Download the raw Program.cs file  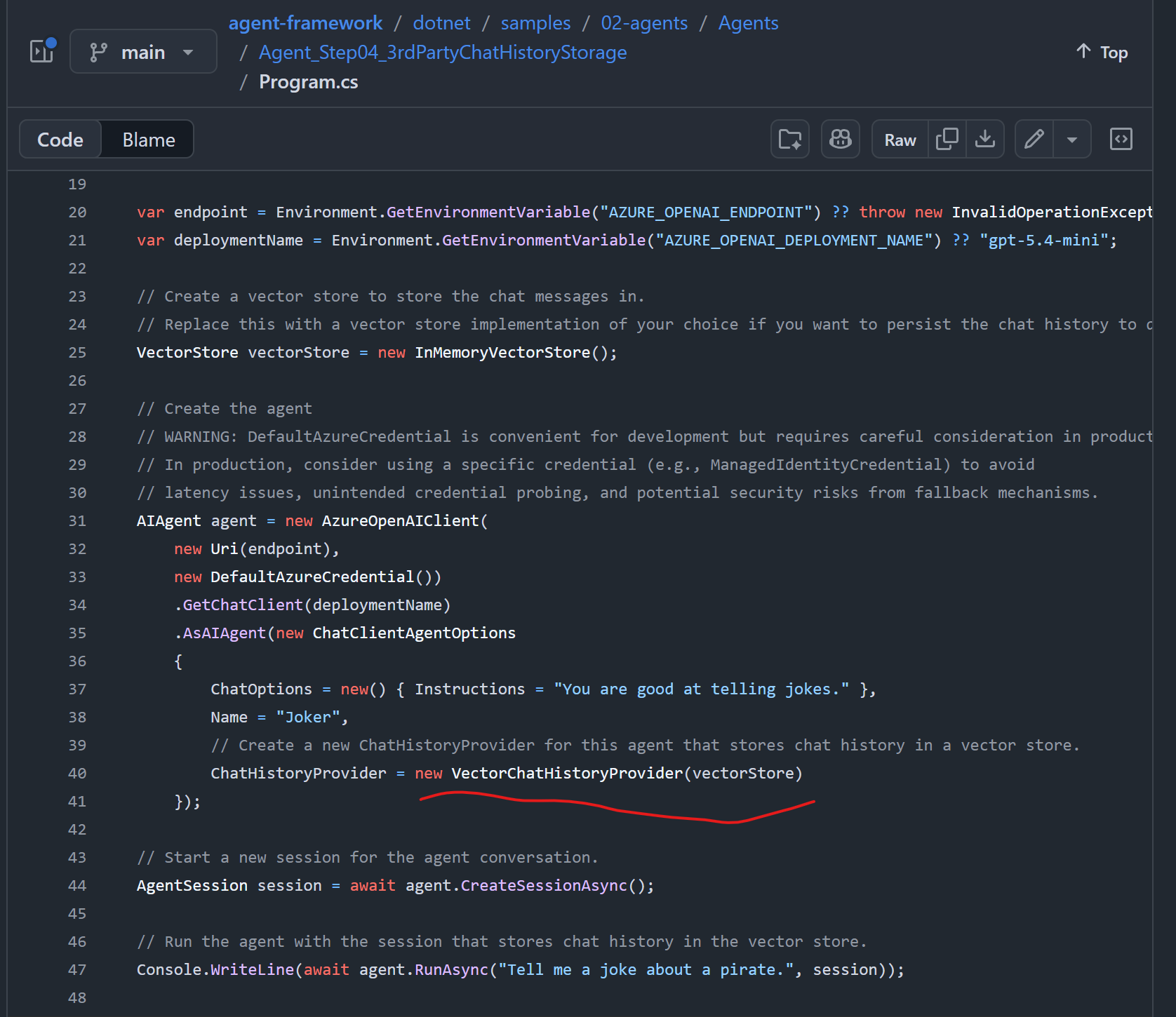[985, 139]
